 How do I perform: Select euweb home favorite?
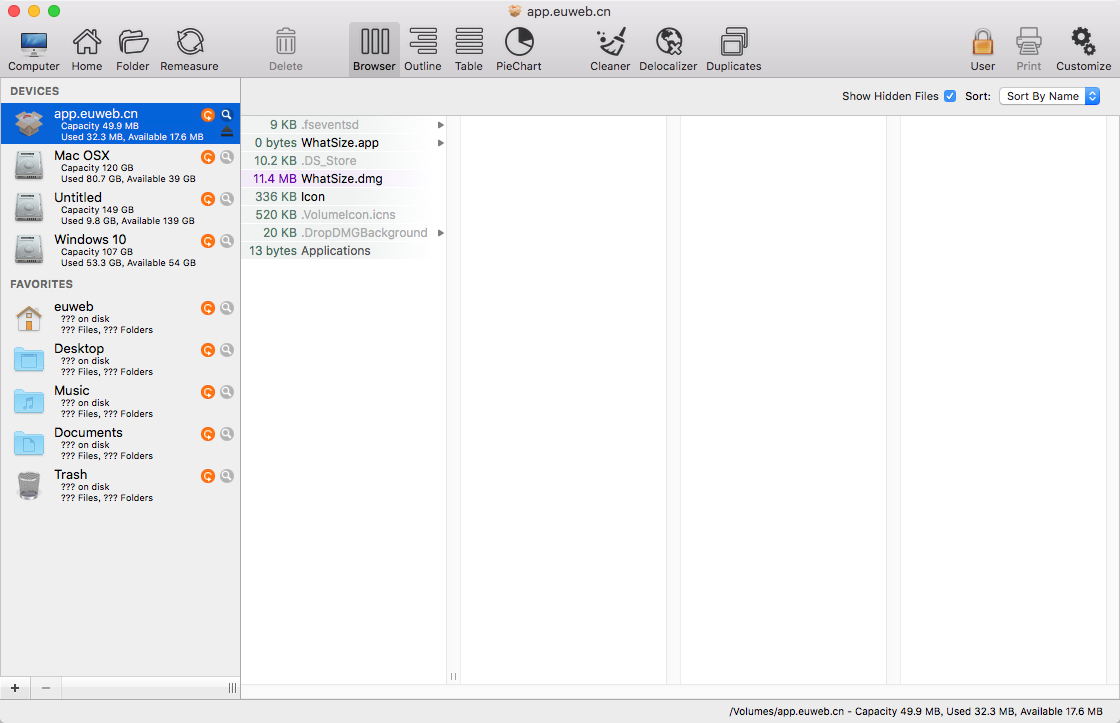[x=120, y=317]
